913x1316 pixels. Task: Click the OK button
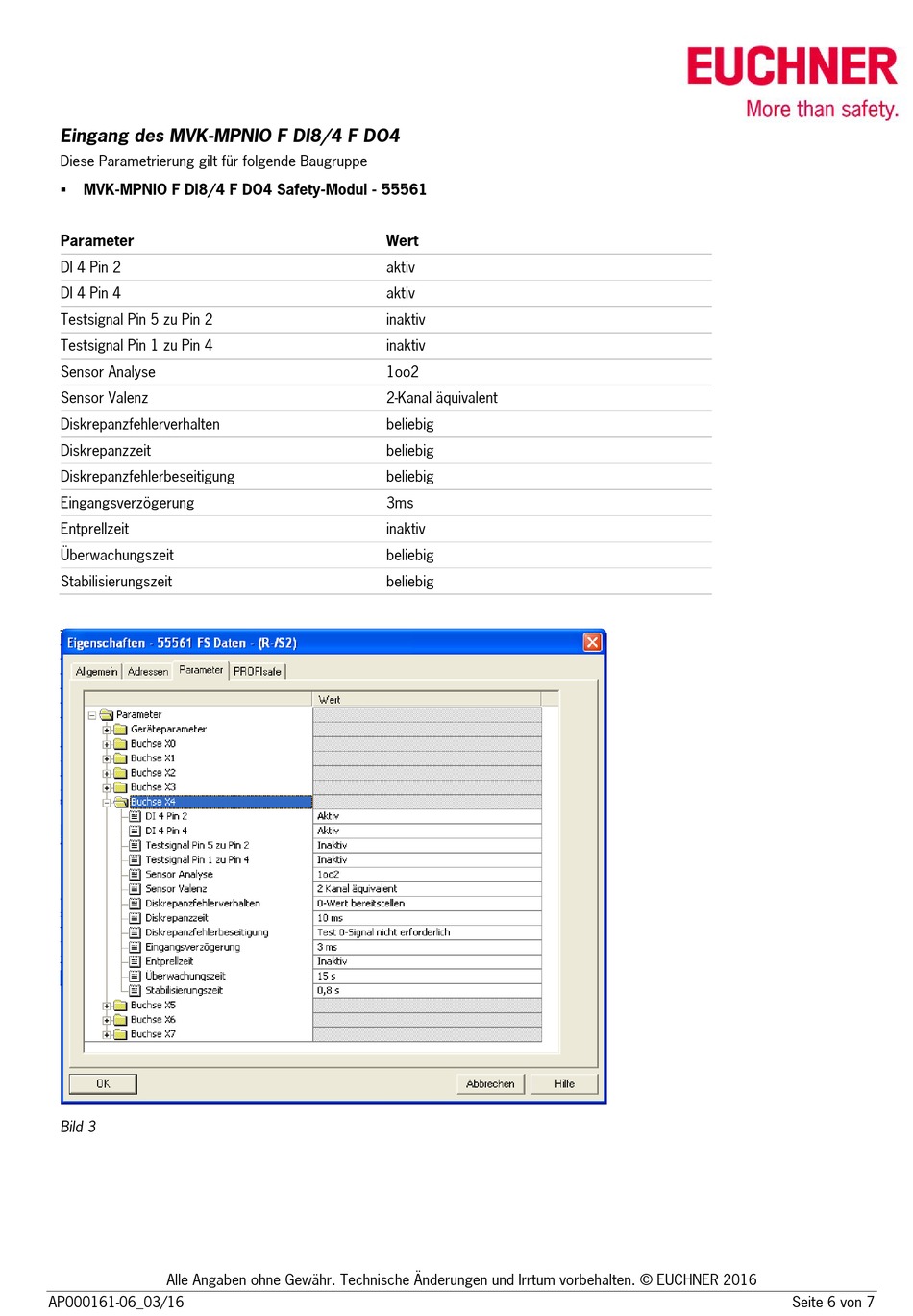[103, 1083]
